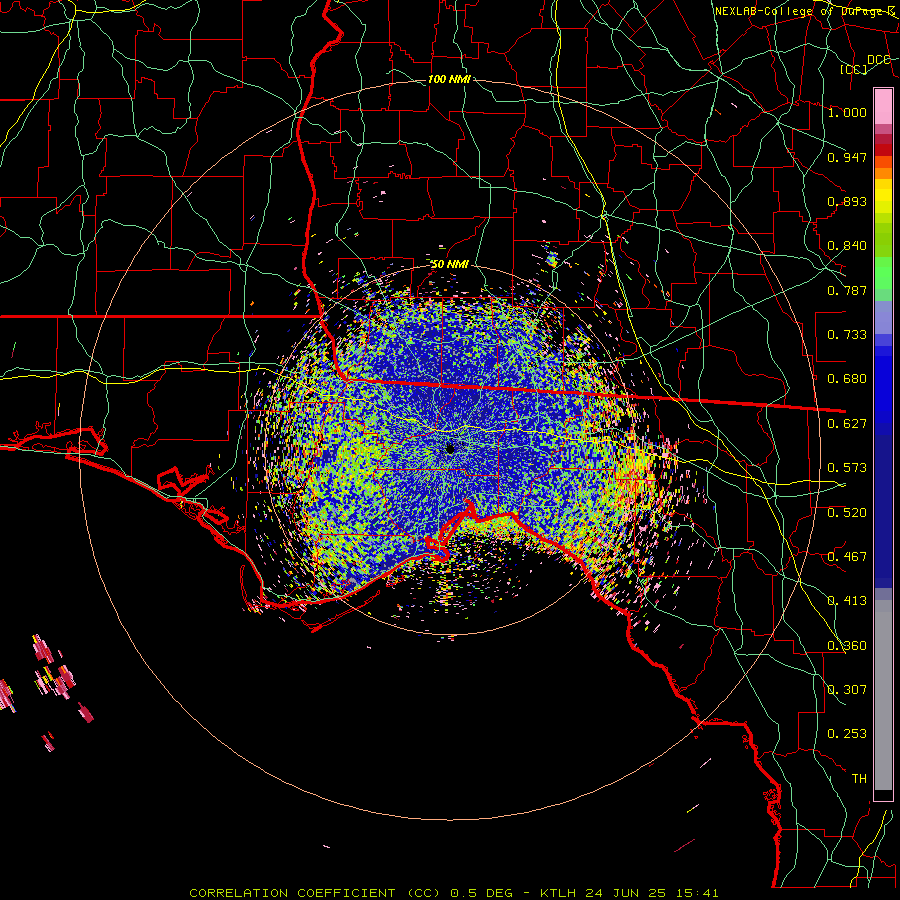Screen dimensions: 900x900
Task: Select the 0.893 scale value
Action: (847, 201)
